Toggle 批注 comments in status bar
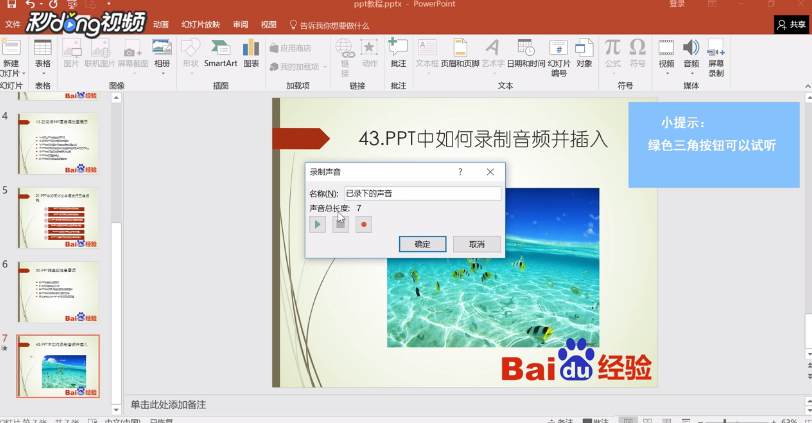 point(595,420)
